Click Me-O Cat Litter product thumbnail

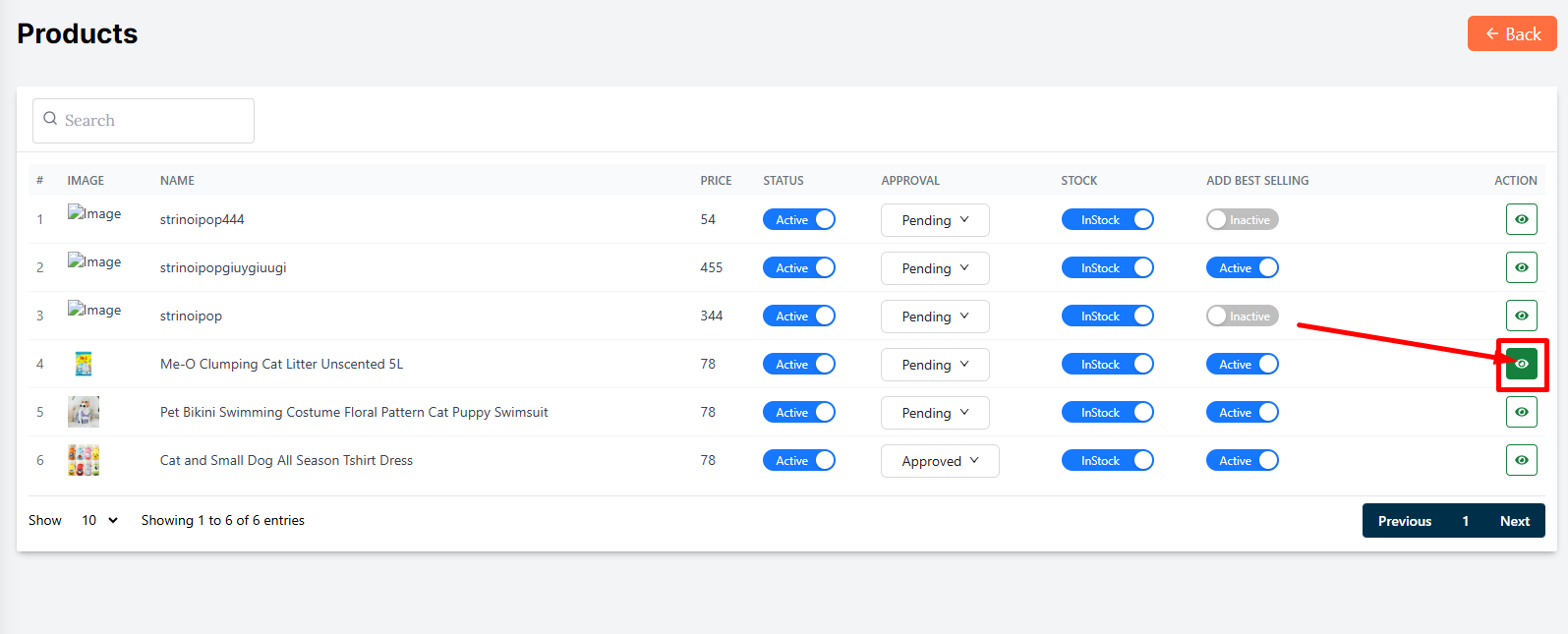click(84, 364)
